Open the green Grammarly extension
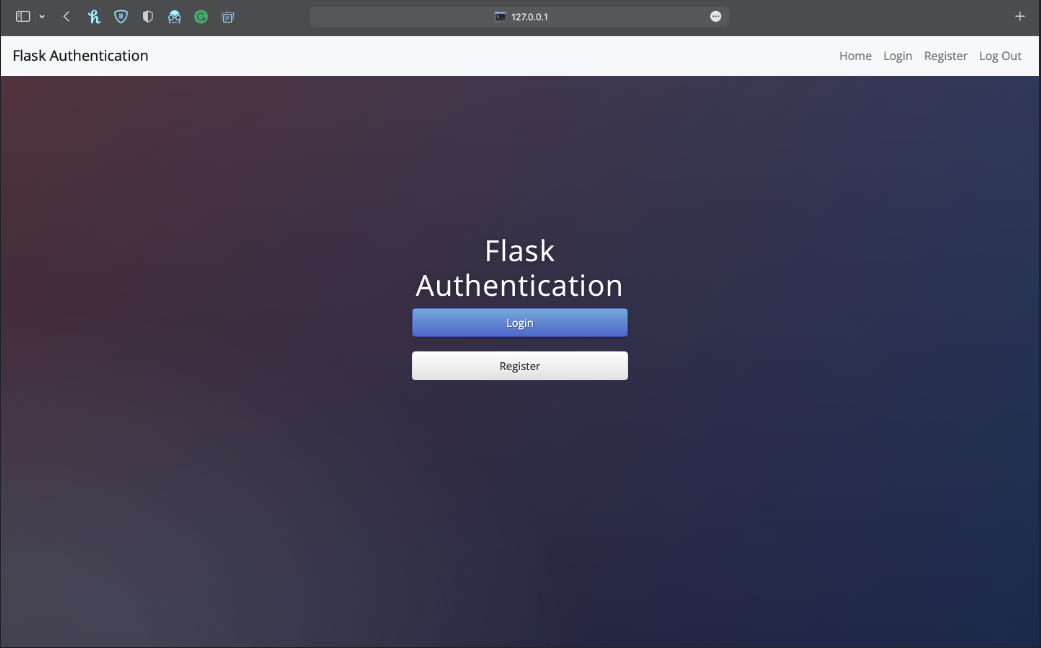Image resolution: width=1041 pixels, height=648 pixels. 201,17
